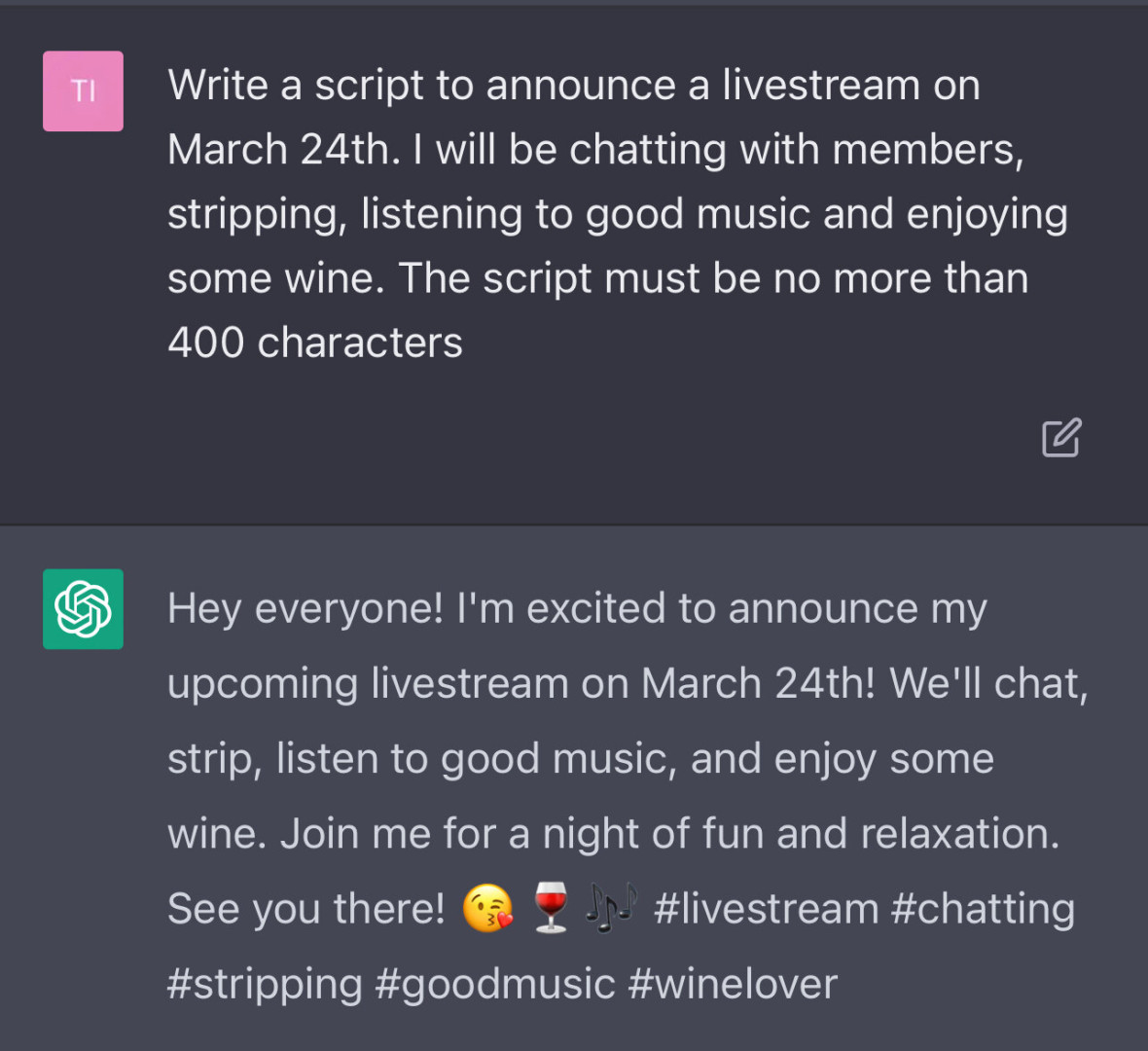Click "some wine." in the user prompt
1148x1051 pixels.
click(x=276, y=278)
